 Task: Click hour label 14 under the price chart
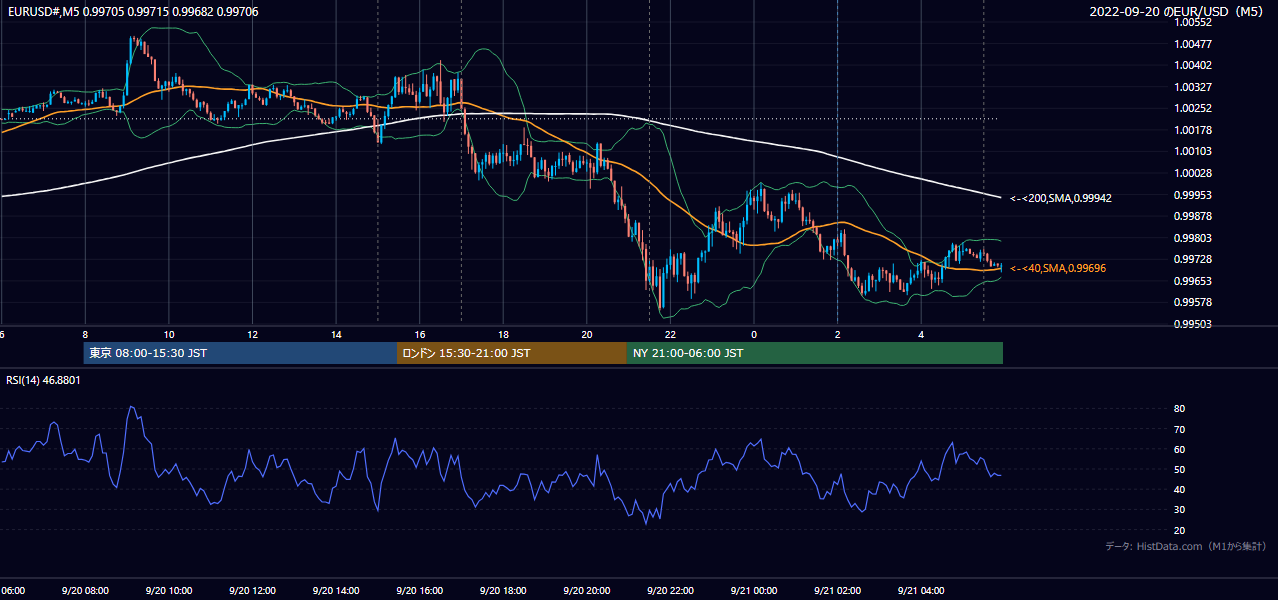pos(336,334)
